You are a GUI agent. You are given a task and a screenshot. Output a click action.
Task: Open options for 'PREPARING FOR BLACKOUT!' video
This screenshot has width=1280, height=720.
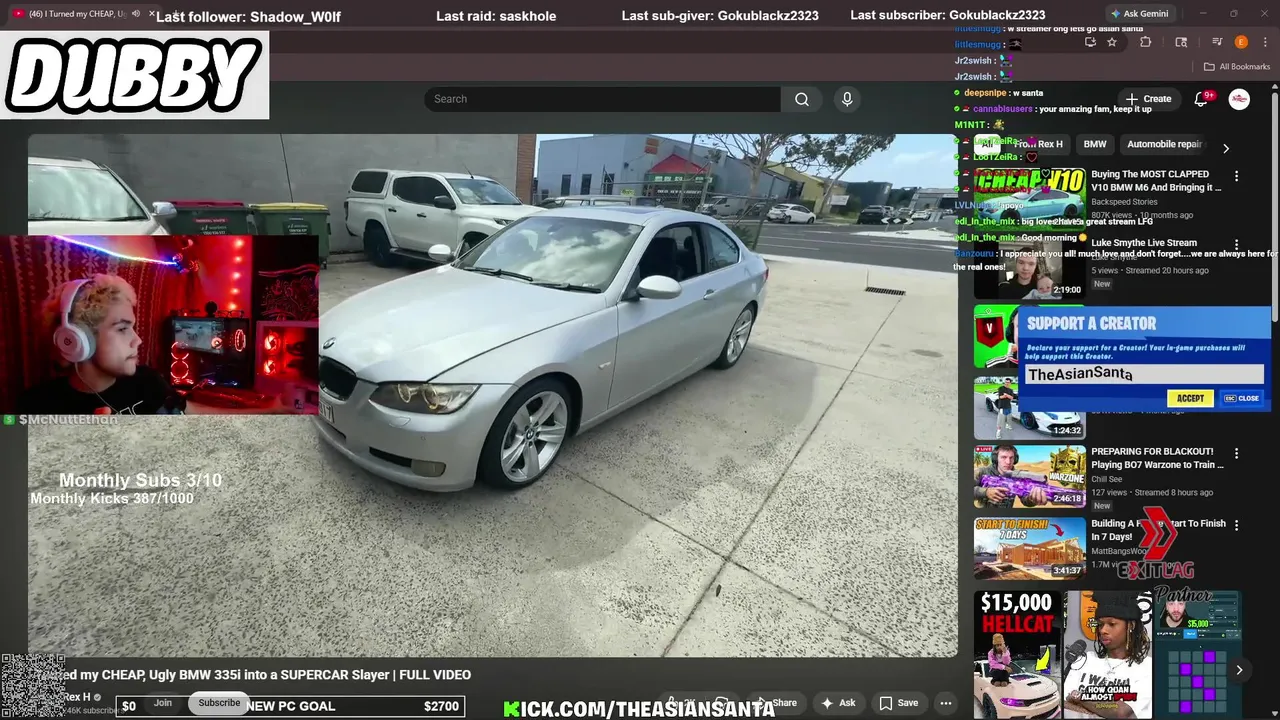click(x=1236, y=453)
